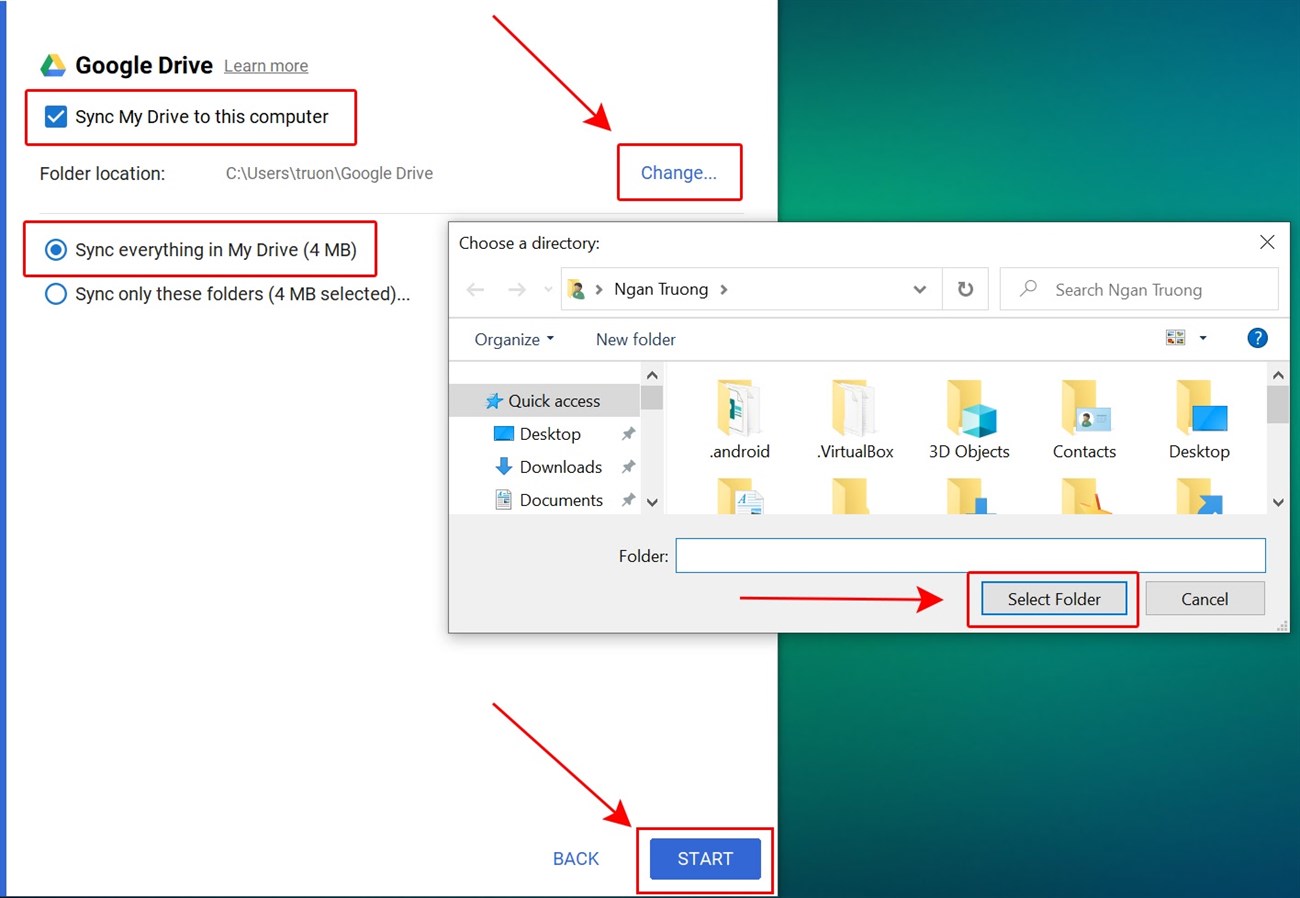Change view using the view layout icon
Image resolution: width=1300 pixels, height=898 pixels.
click(x=1175, y=338)
